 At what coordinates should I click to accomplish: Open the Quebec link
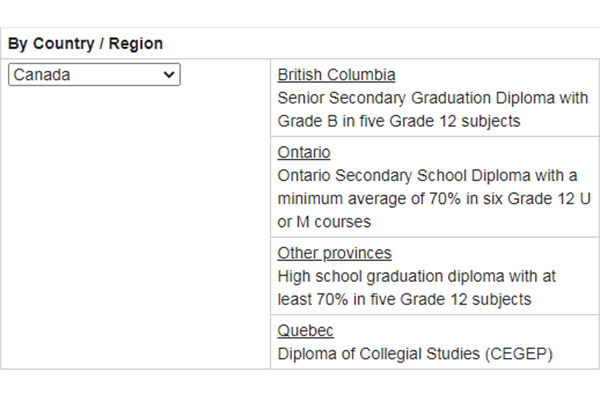point(305,330)
